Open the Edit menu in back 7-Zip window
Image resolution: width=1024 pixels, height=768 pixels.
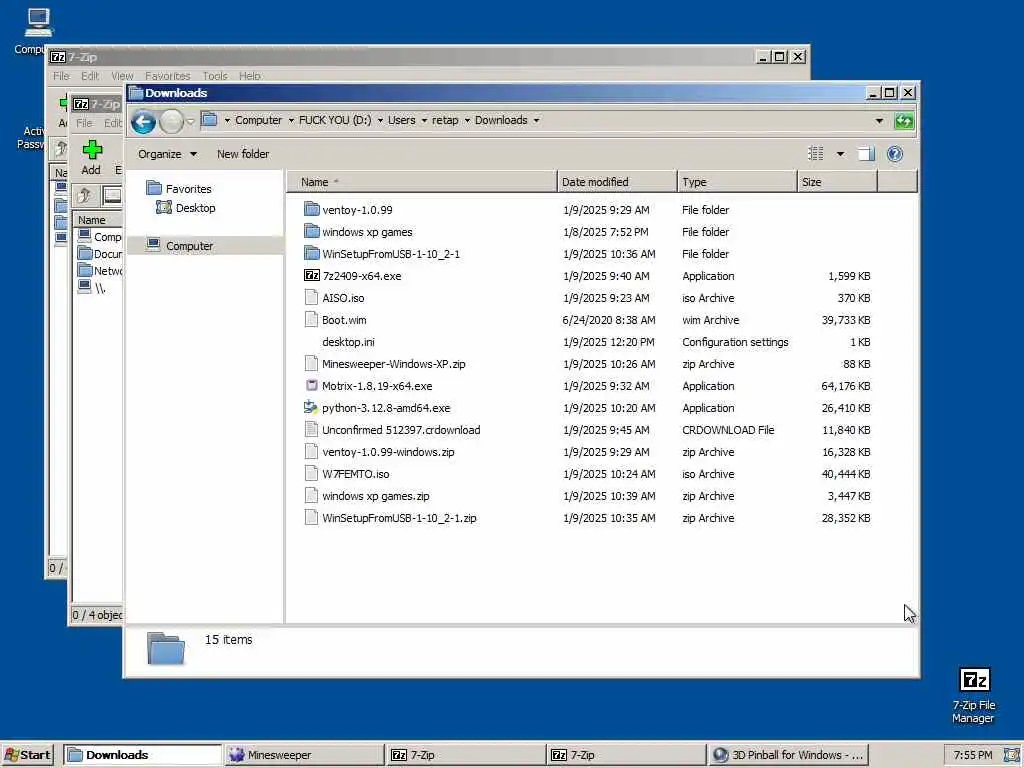pos(90,76)
